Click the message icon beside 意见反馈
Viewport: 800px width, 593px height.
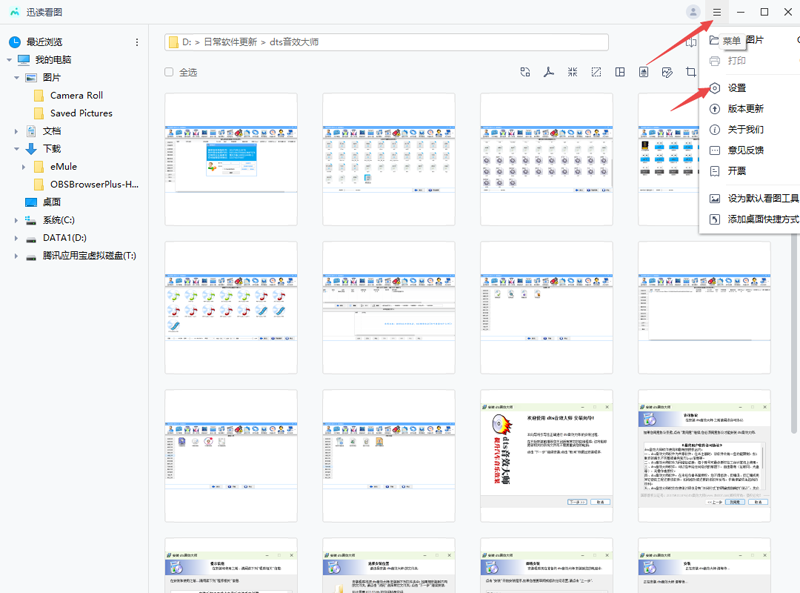click(715, 150)
